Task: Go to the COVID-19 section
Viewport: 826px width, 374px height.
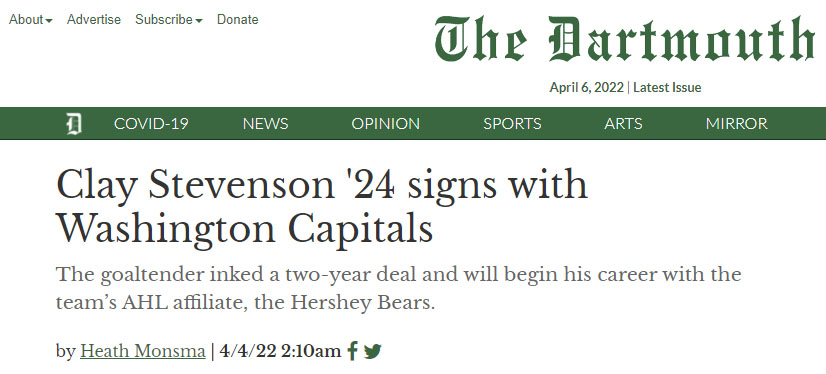Action: click(x=151, y=124)
